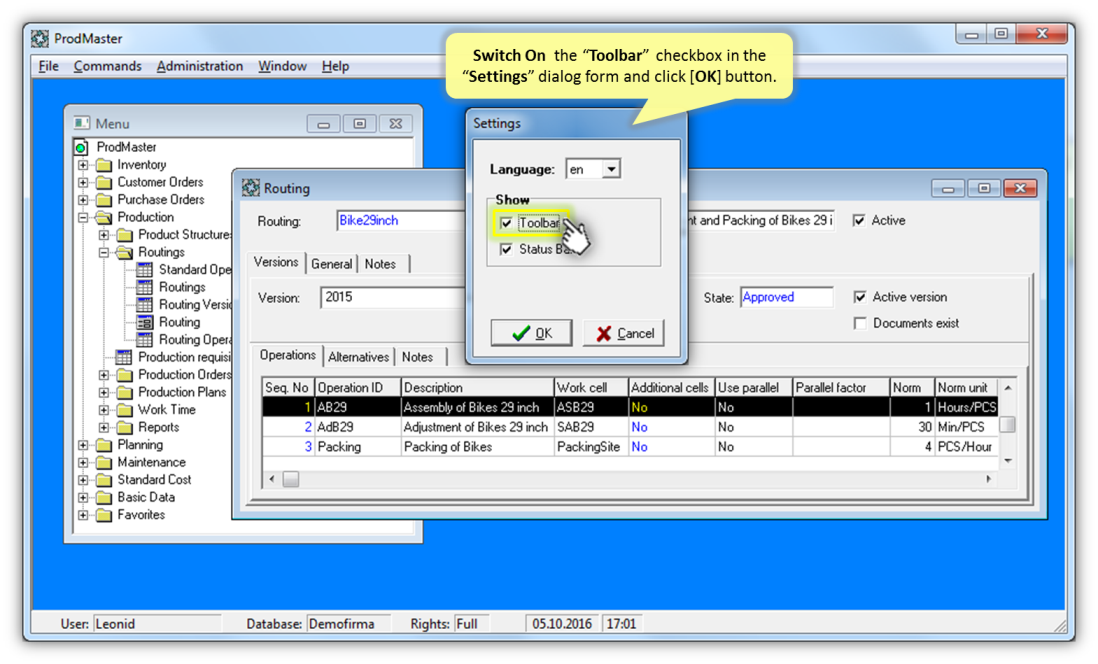Click the operations grid vertical scrollbar thumb
1098x664 pixels.
[1008, 424]
